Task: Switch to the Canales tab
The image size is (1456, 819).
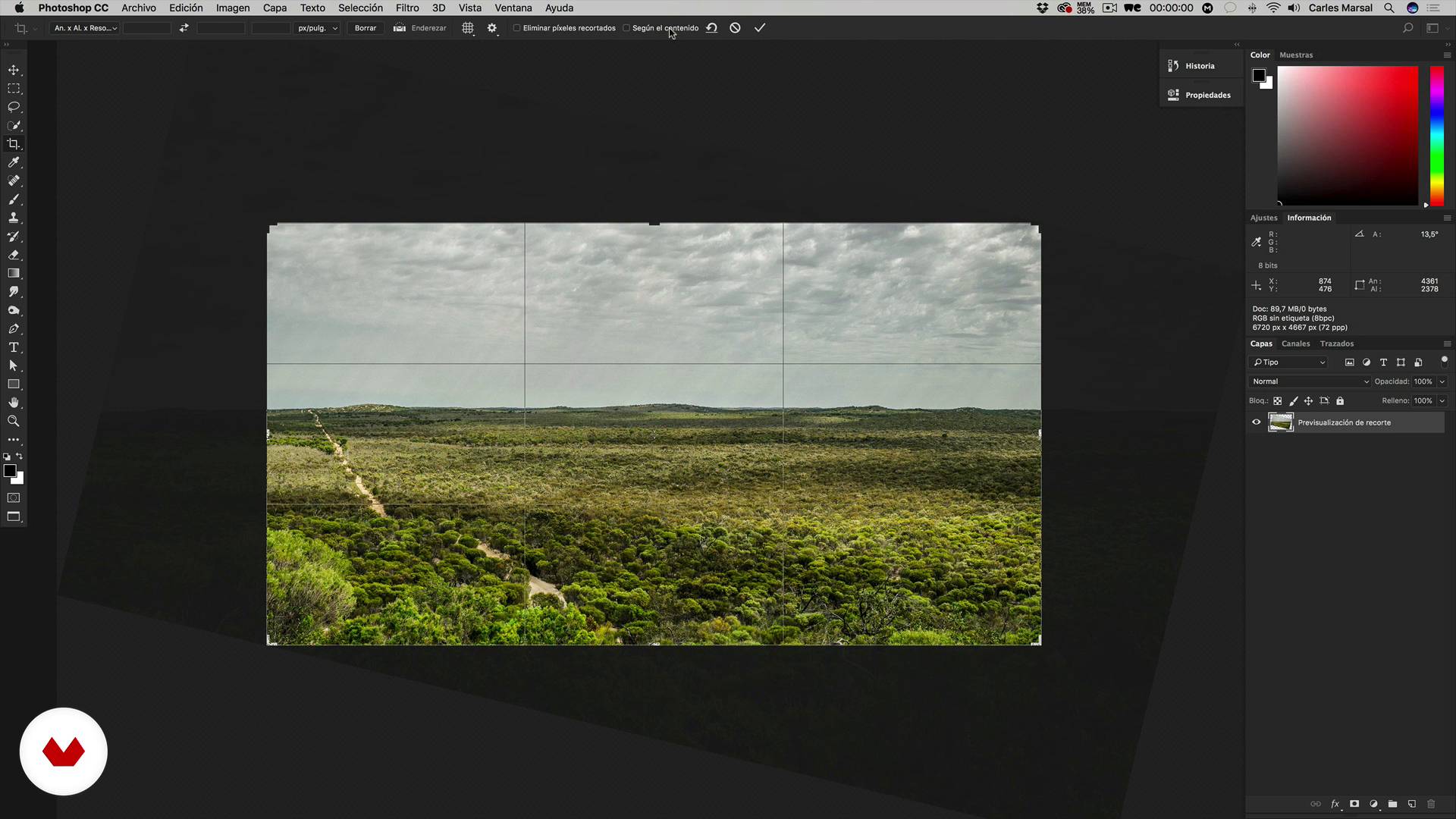Action: click(x=1296, y=344)
